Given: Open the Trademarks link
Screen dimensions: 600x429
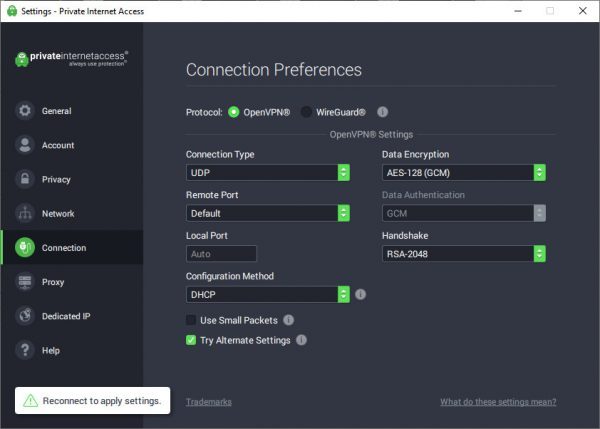Looking at the screenshot, I should point(209,402).
